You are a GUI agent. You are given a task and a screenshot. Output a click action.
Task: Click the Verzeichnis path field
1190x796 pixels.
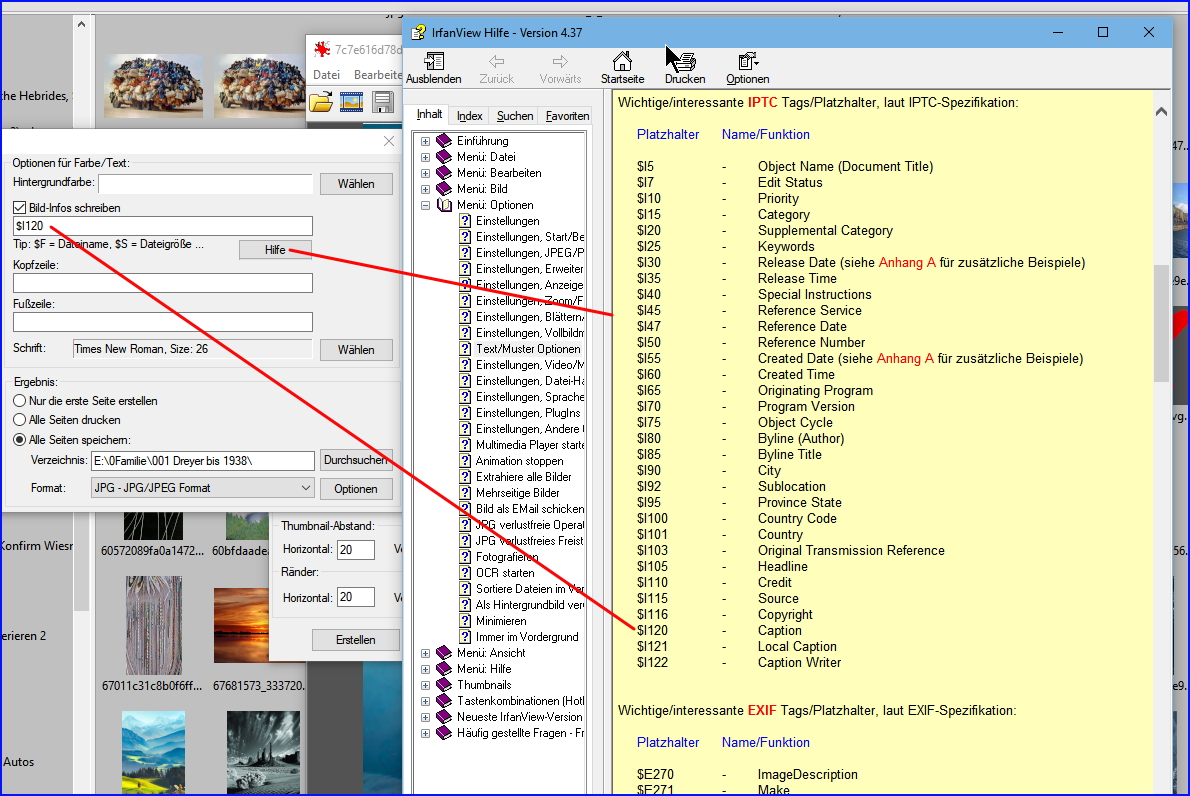(x=203, y=461)
